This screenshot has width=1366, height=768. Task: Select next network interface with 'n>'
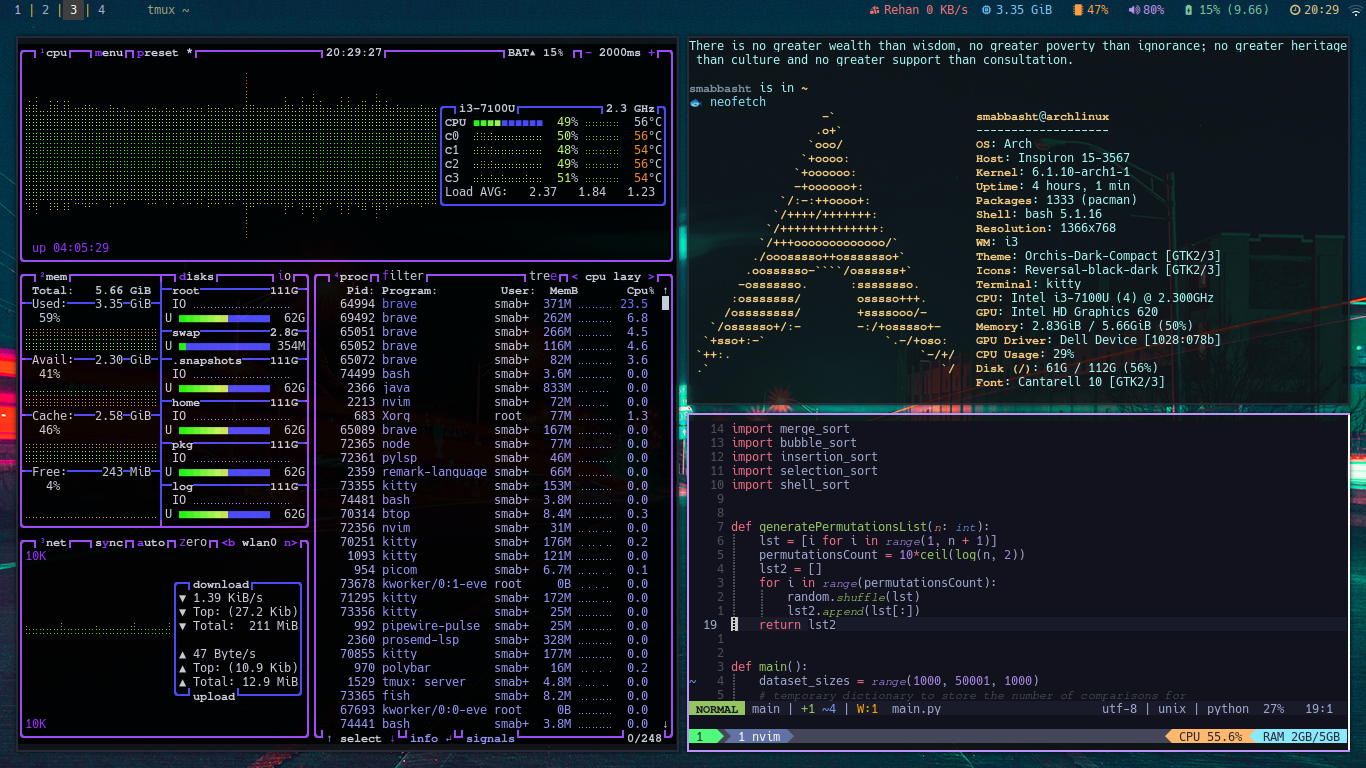(x=291, y=542)
